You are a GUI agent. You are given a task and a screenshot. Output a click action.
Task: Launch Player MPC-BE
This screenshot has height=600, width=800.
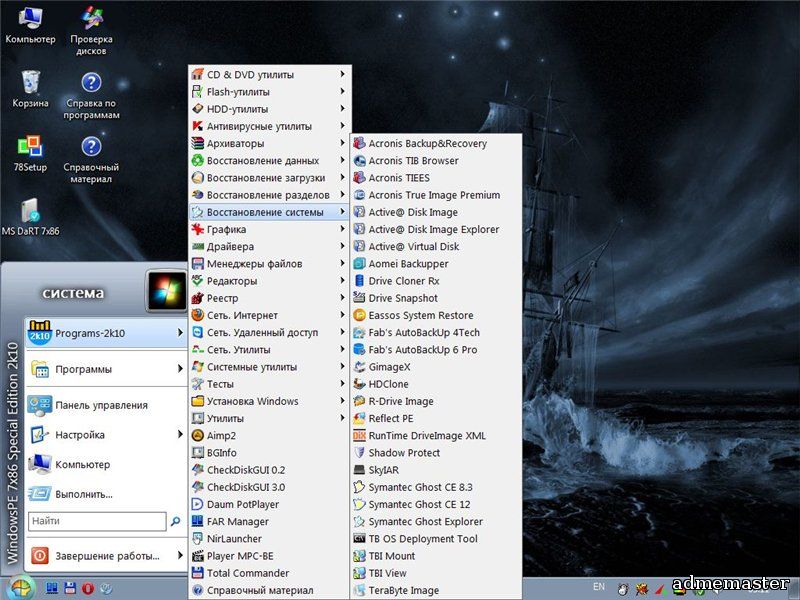pyautogui.click(x=269, y=556)
